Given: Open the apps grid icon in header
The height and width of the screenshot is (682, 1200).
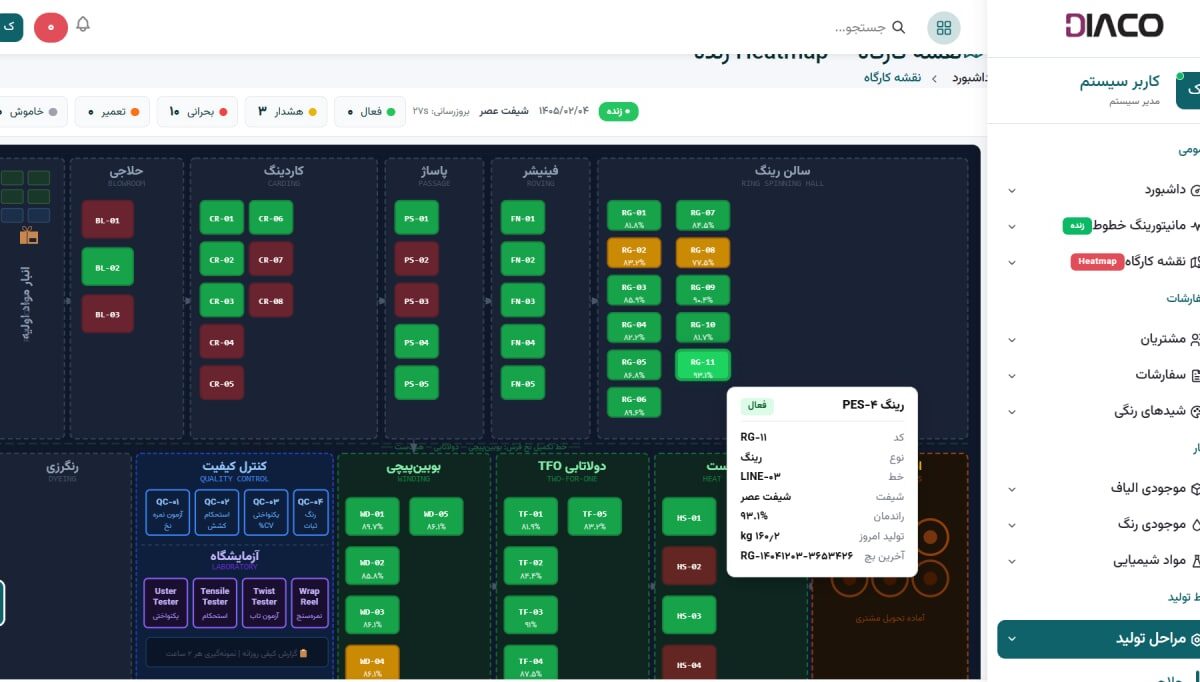Looking at the screenshot, I should (x=944, y=28).
